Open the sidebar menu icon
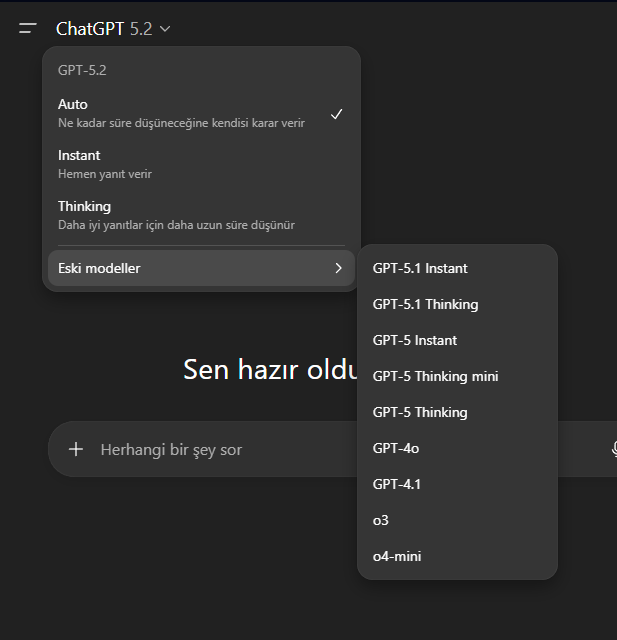This screenshot has height=640, width=617. click(x=28, y=29)
